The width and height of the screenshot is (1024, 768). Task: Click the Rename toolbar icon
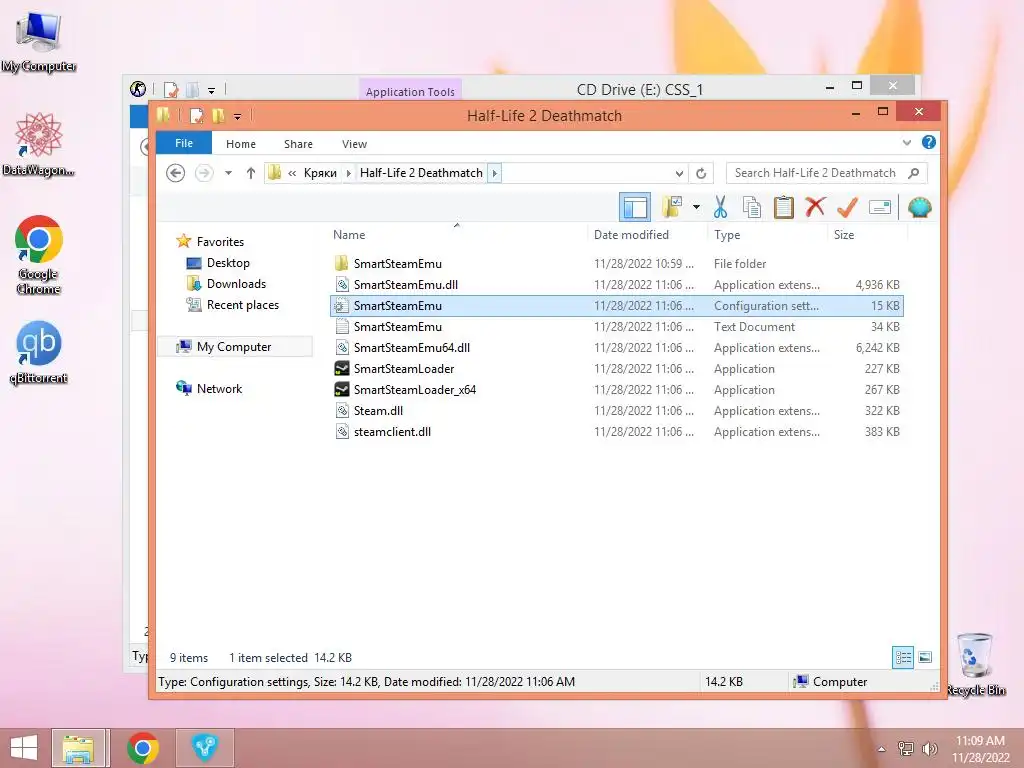coord(880,207)
